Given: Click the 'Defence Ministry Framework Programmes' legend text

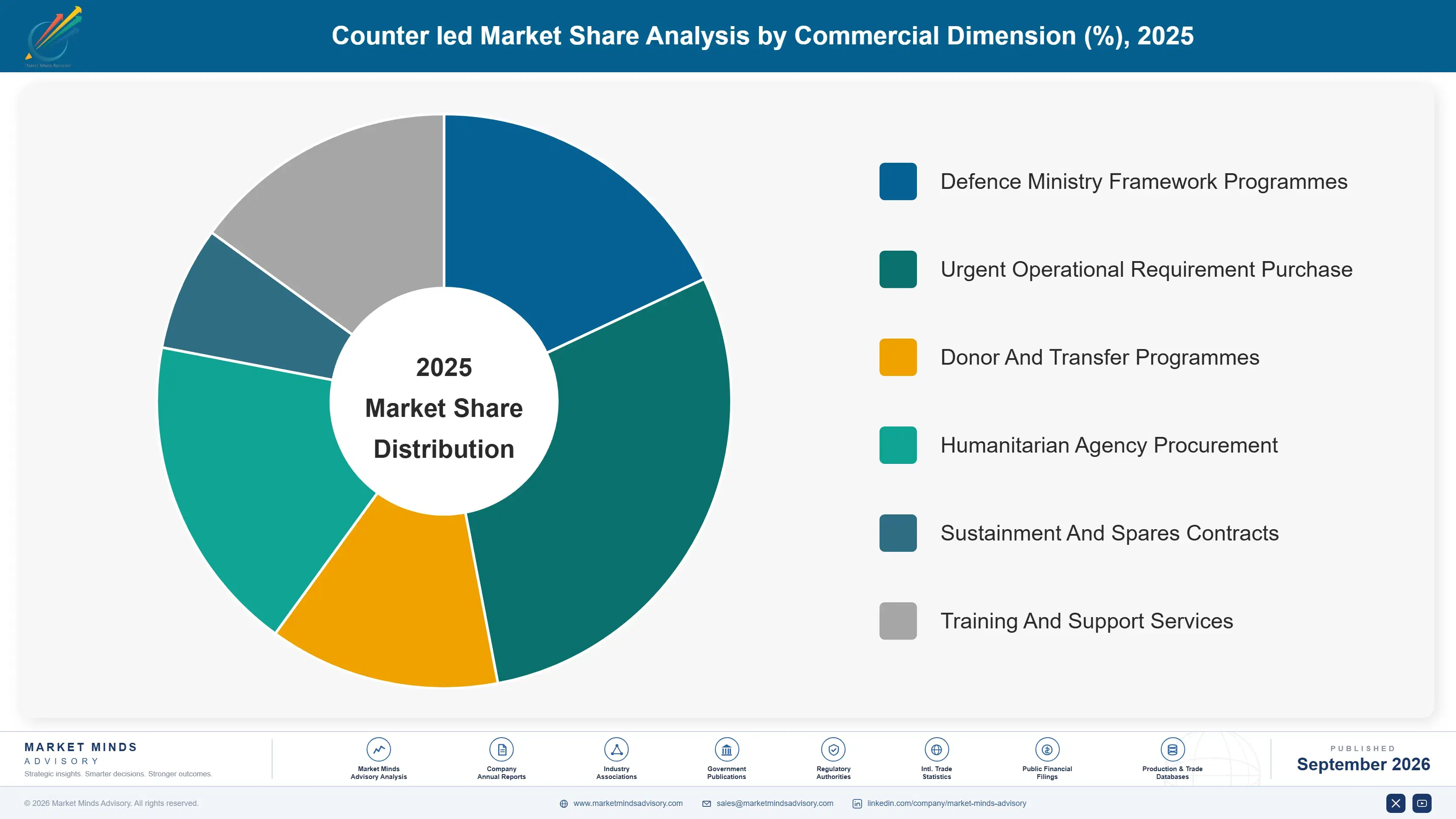Looking at the screenshot, I should click(x=1144, y=181).
